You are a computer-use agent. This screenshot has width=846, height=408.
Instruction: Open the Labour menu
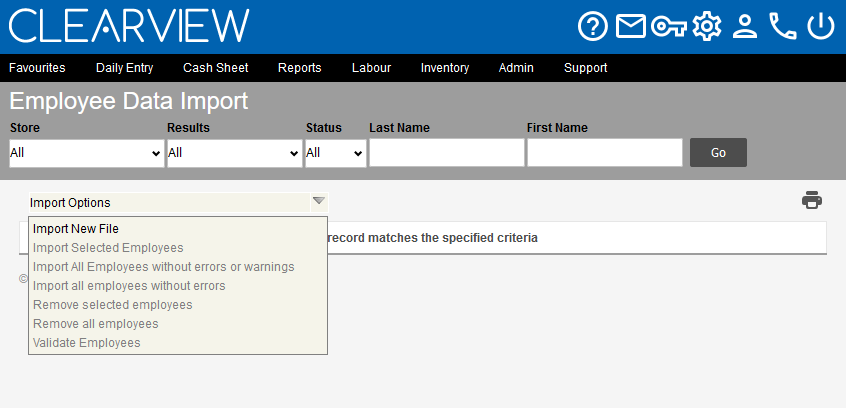371,68
